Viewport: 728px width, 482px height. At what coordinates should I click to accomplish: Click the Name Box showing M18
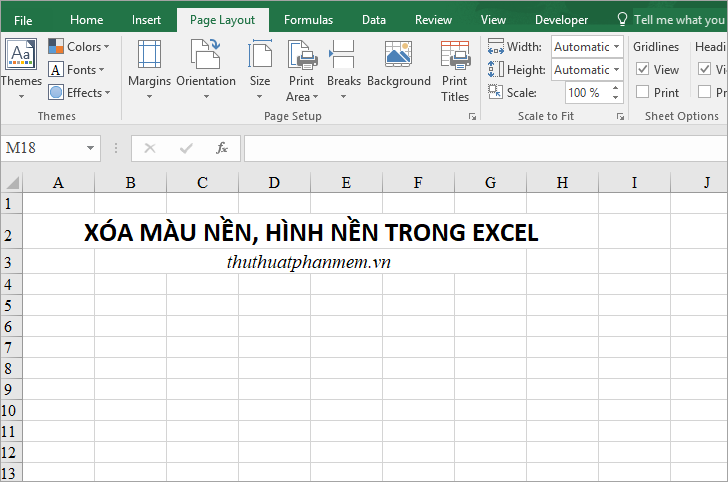[42, 148]
